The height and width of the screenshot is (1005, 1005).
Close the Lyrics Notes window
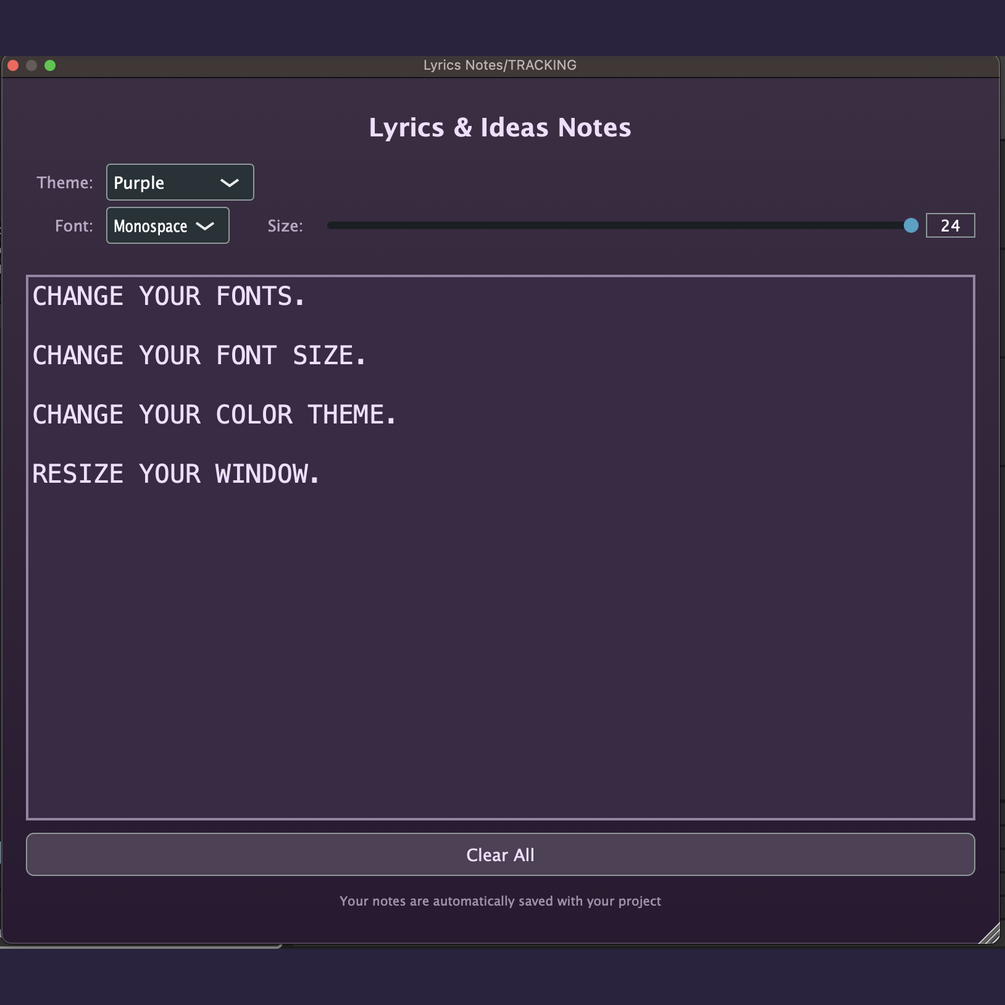[x=13, y=65]
